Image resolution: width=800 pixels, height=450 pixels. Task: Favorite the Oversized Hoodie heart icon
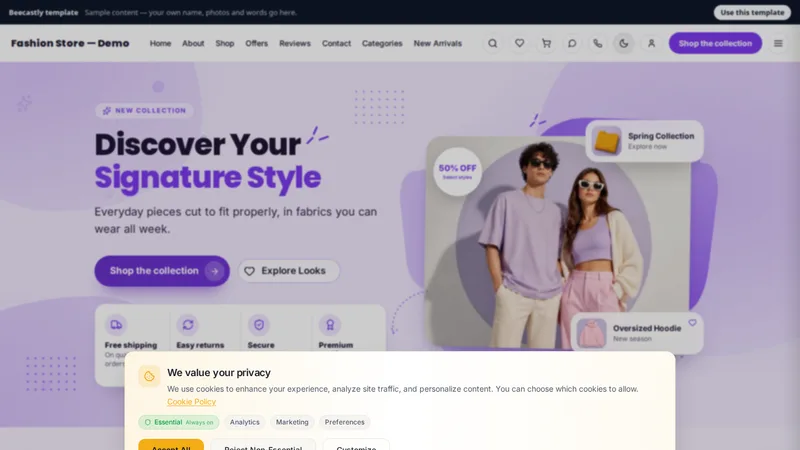coord(692,322)
